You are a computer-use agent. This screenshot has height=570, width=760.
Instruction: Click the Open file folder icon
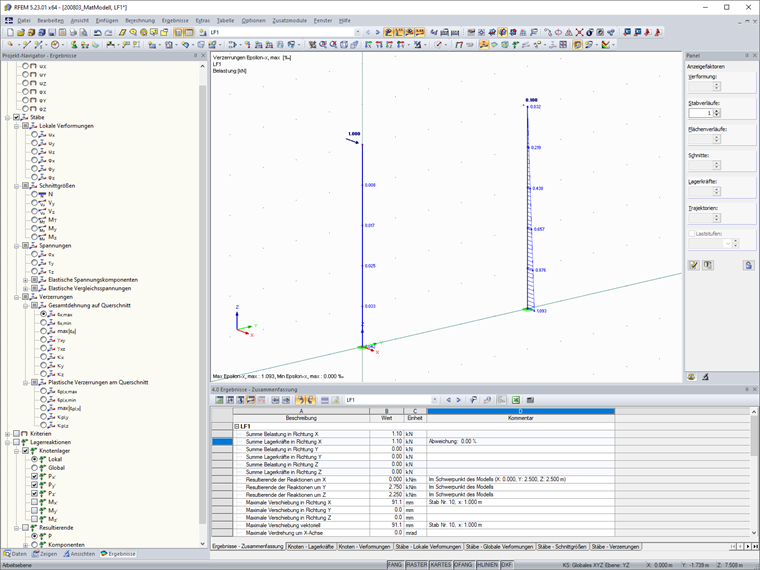(x=21, y=32)
